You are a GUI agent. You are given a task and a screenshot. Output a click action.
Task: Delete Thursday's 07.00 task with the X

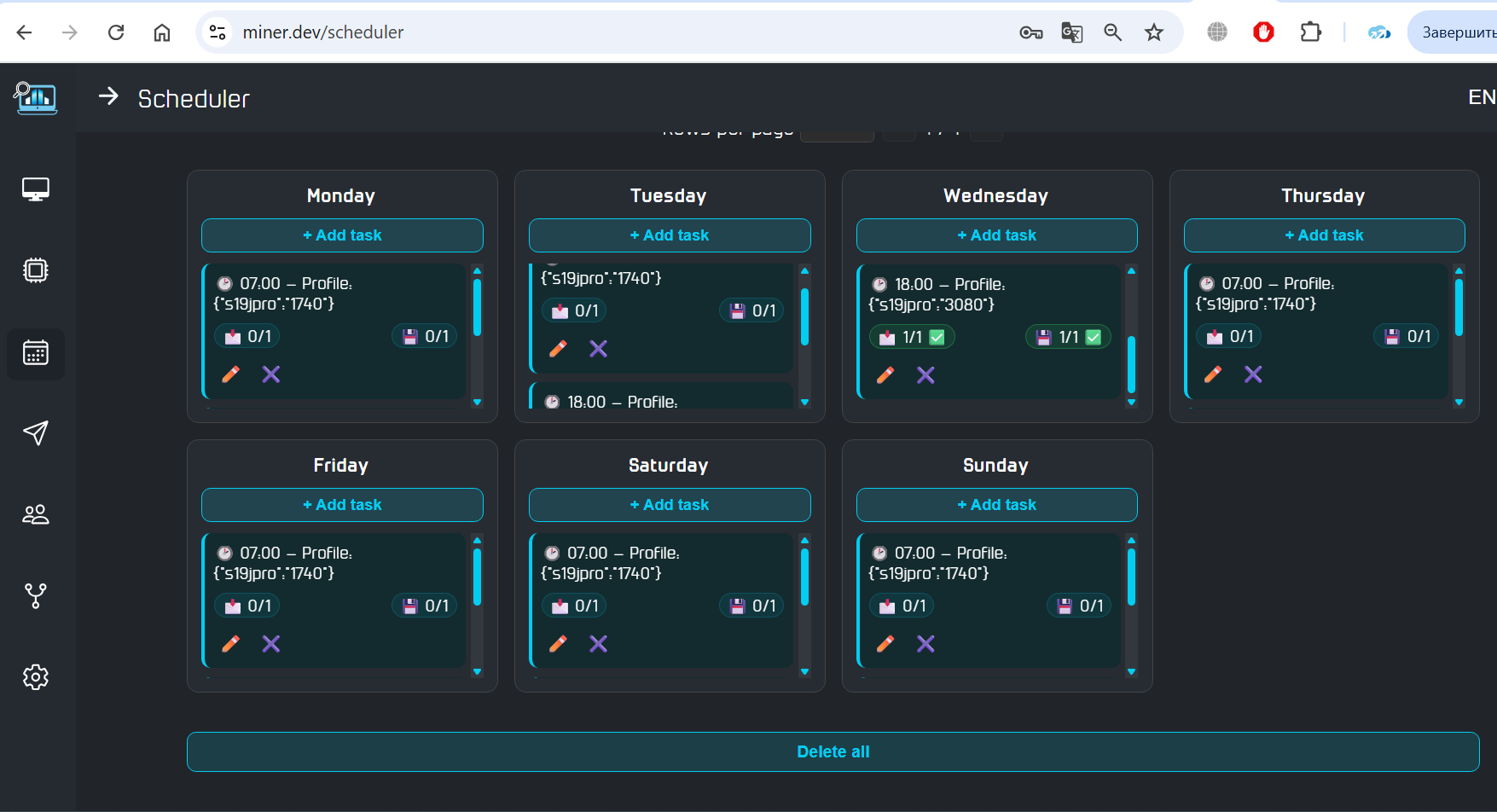(1253, 374)
